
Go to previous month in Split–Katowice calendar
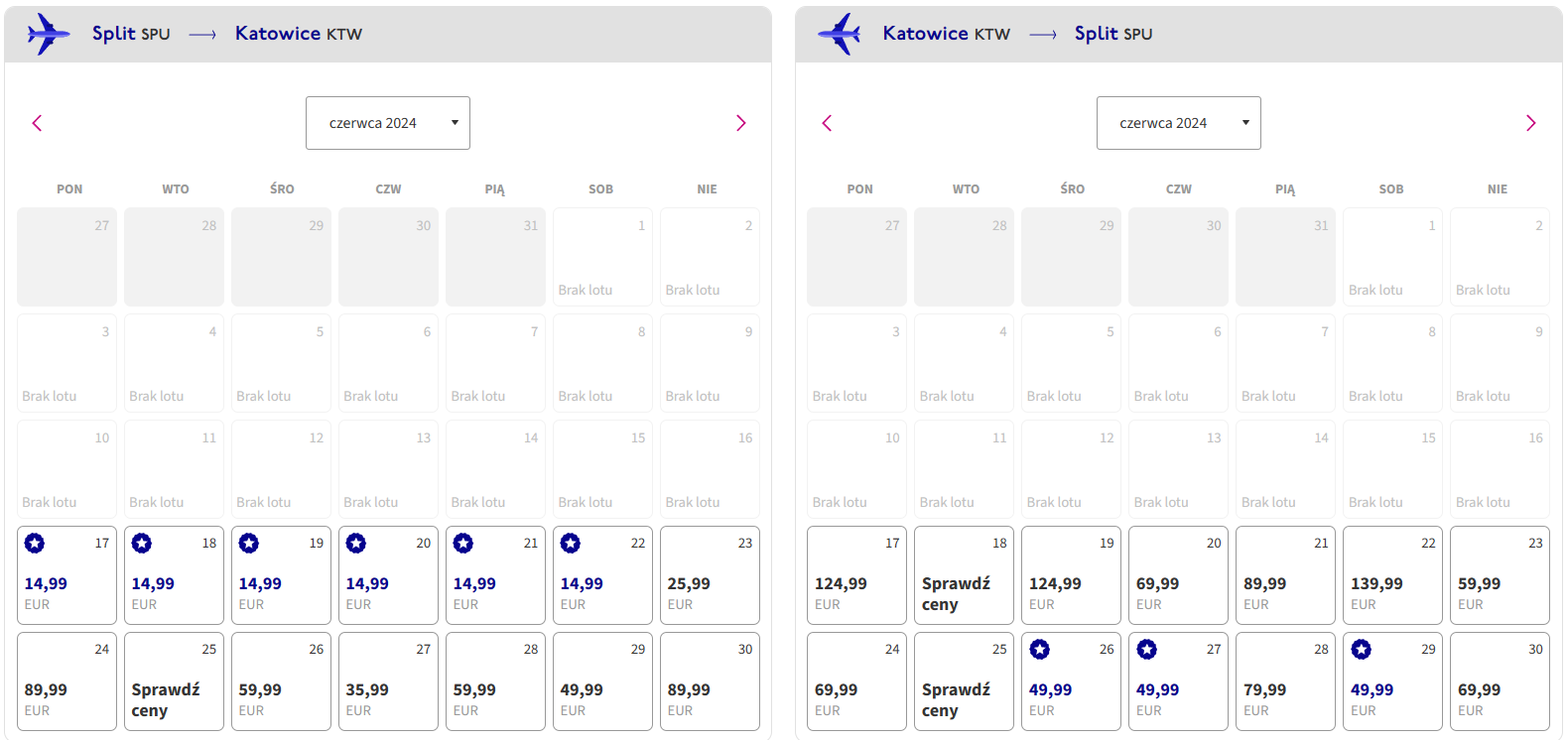pyautogui.click(x=37, y=123)
